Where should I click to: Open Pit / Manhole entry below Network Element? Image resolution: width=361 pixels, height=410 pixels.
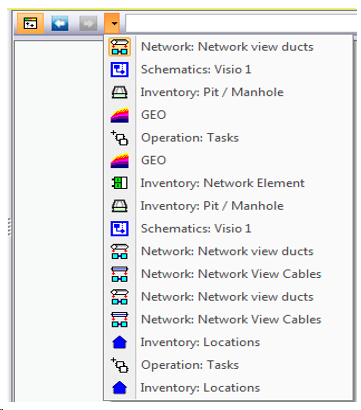point(212,206)
